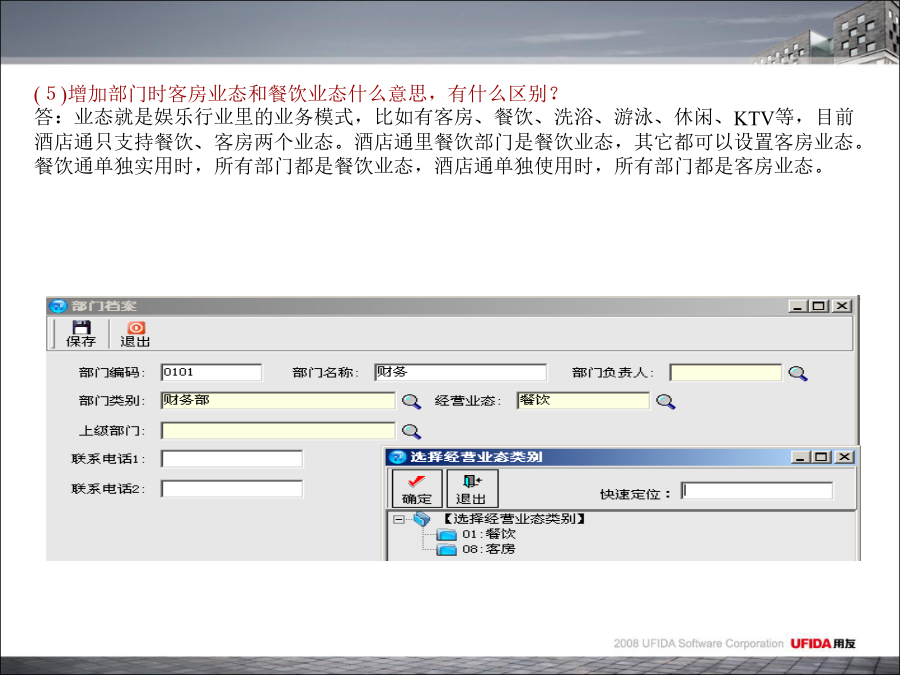Click the 部门档案 window title icon
Image resolution: width=900 pixels, height=675 pixels.
pyautogui.click(x=58, y=306)
